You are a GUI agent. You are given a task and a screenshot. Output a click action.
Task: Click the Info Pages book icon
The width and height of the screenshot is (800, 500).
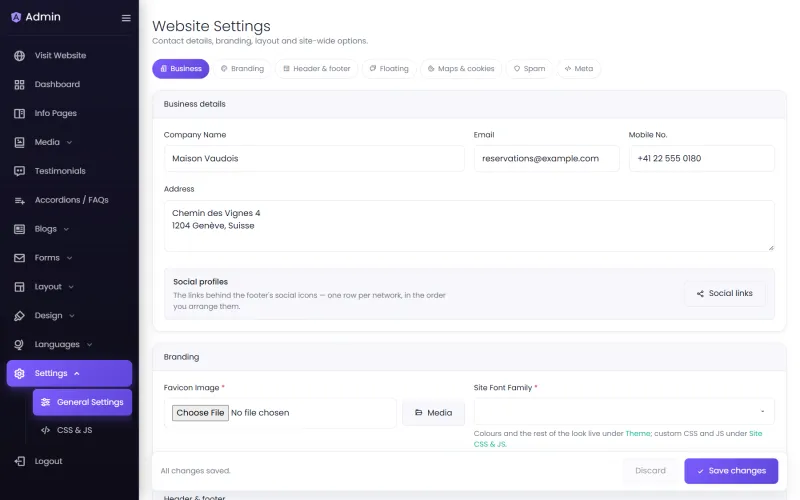tap(19, 113)
